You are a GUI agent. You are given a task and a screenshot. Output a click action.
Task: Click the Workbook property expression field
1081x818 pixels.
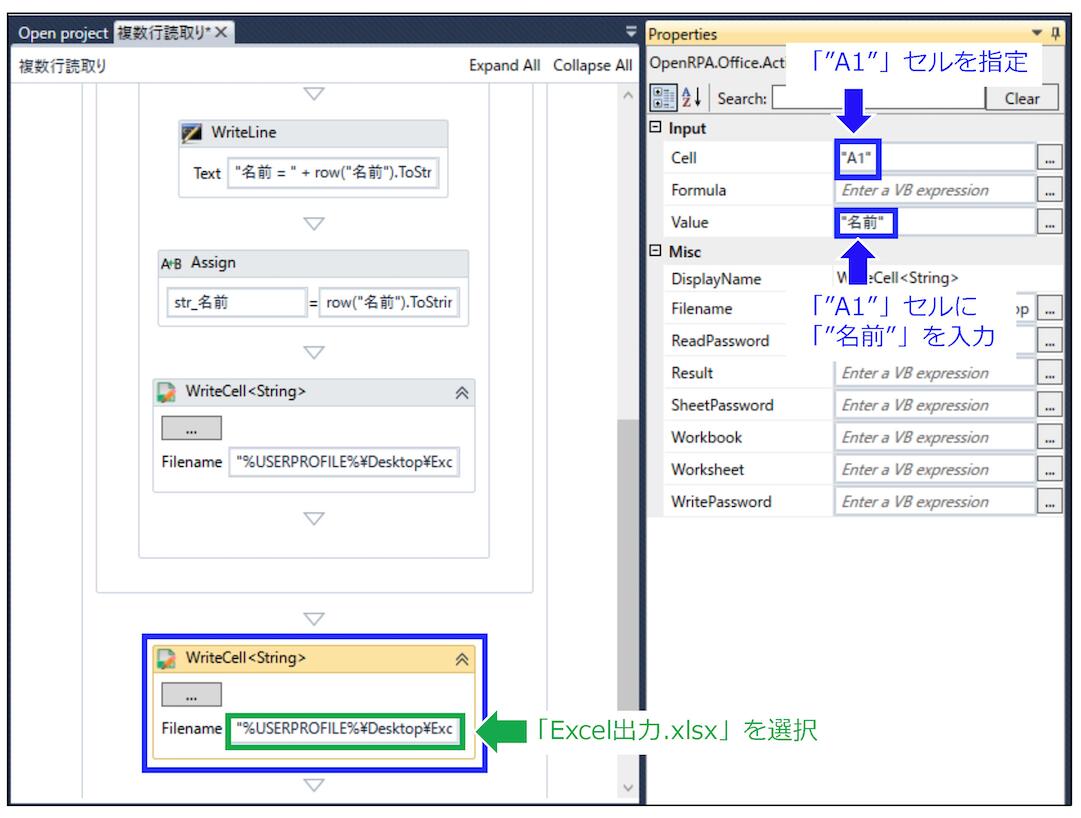[x=934, y=438]
